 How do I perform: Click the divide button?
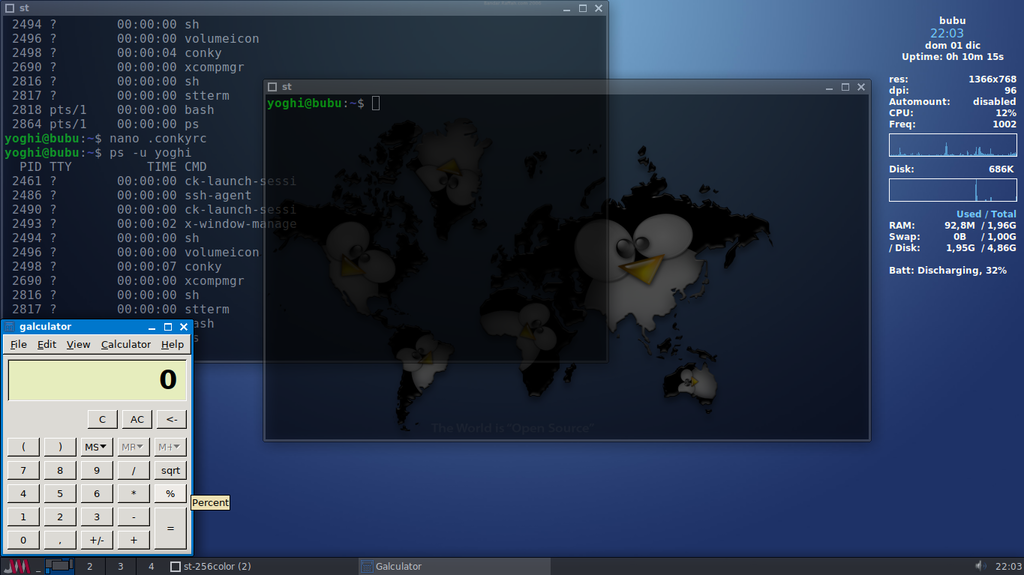coord(133,470)
